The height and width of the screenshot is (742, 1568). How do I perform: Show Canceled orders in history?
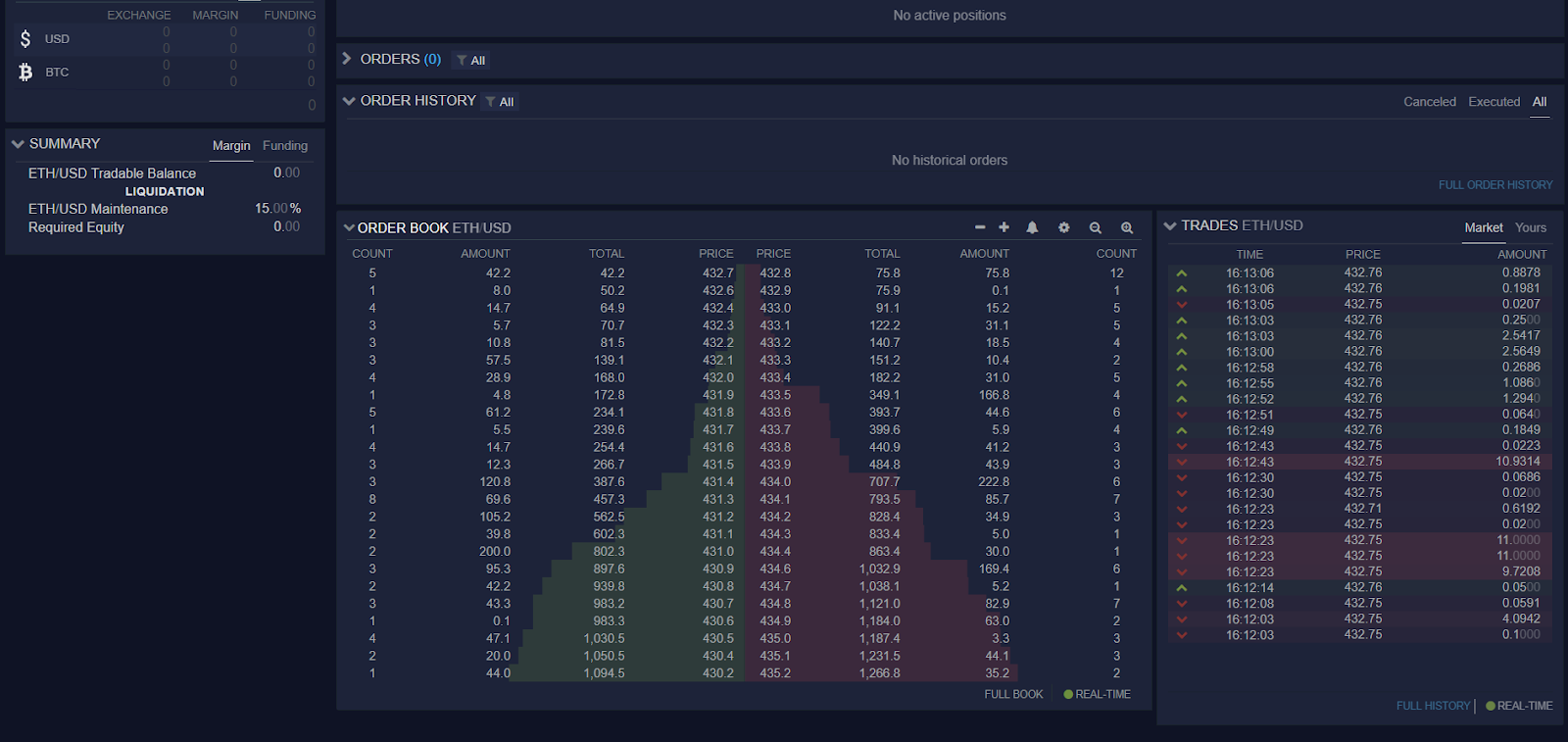click(1430, 102)
